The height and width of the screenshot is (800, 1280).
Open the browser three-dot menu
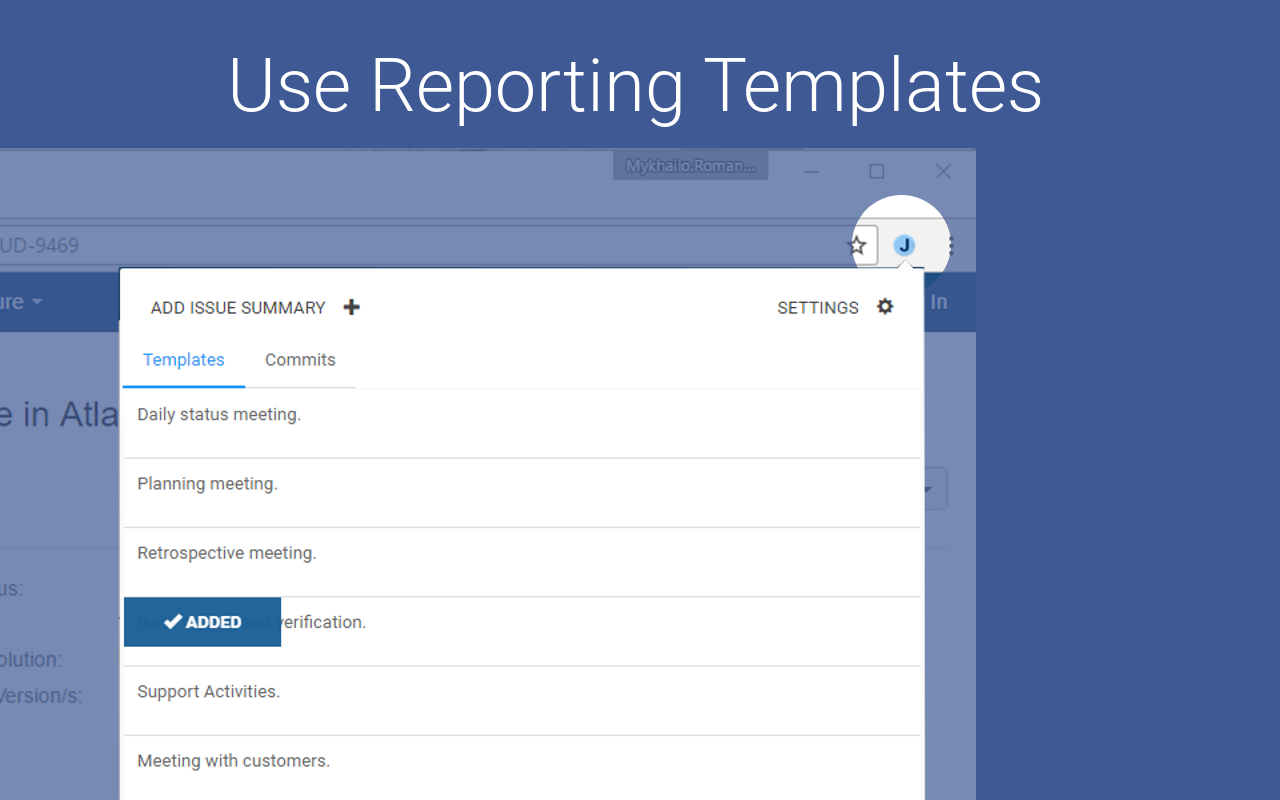(950, 245)
